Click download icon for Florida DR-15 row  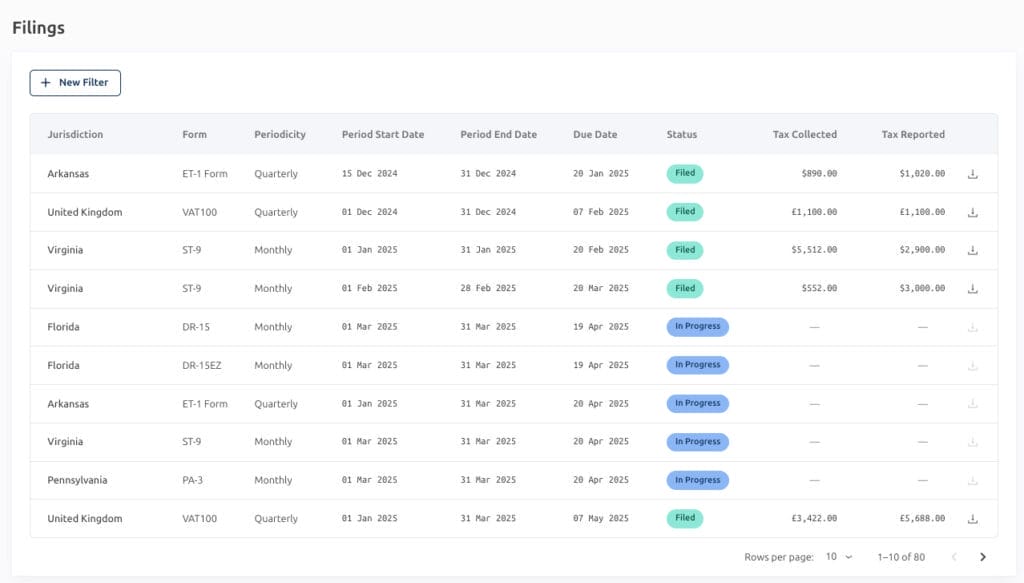coord(972,327)
